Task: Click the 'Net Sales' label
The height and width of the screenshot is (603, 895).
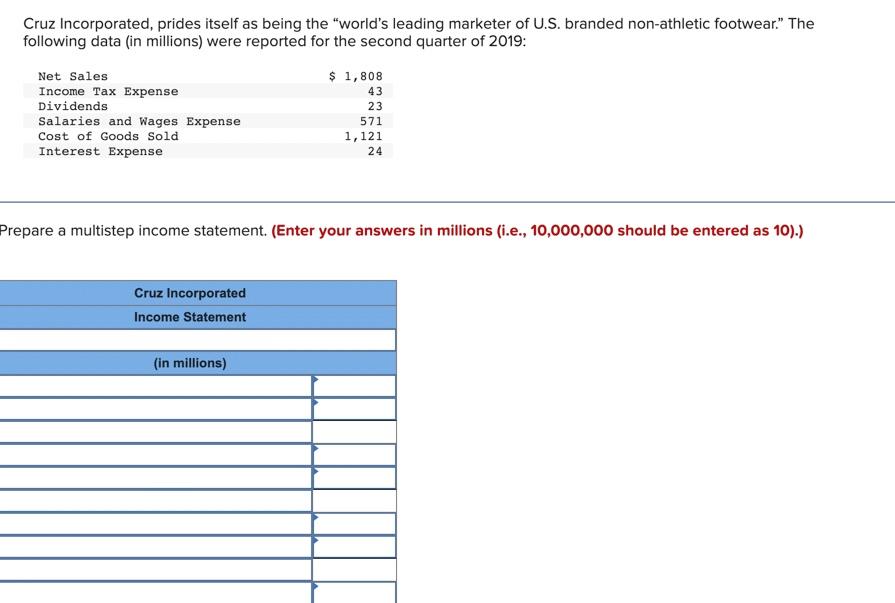Action: point(73,76)
